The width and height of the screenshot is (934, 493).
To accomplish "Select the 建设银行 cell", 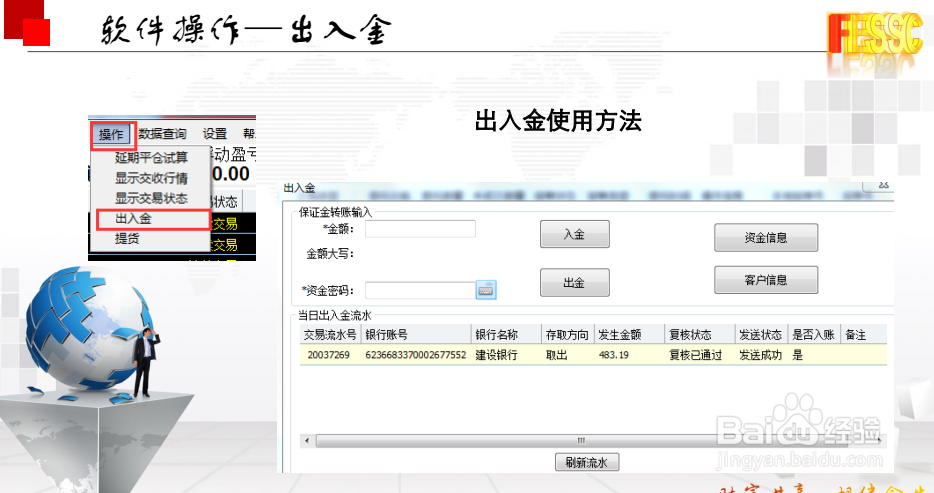I will [496, 355].
